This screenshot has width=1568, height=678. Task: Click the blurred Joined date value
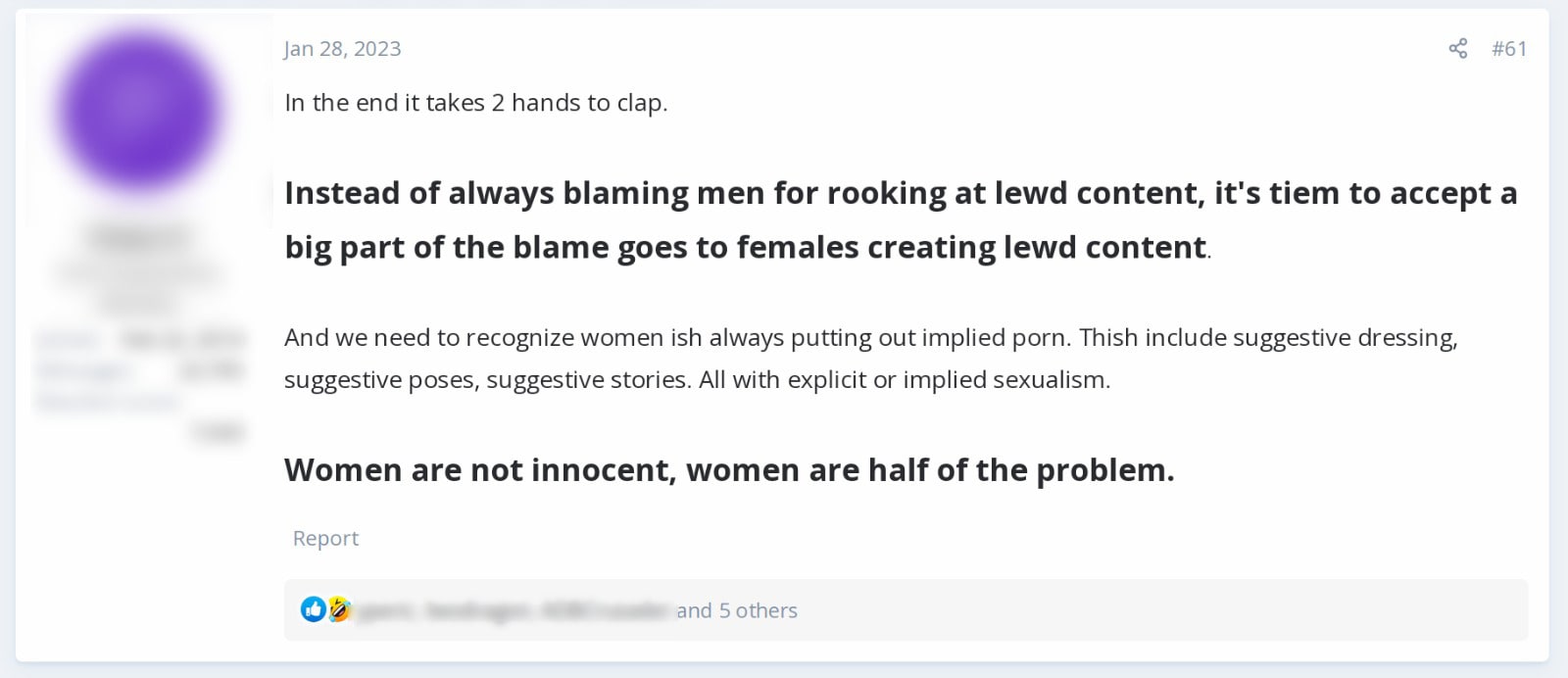tap(183, 340)
